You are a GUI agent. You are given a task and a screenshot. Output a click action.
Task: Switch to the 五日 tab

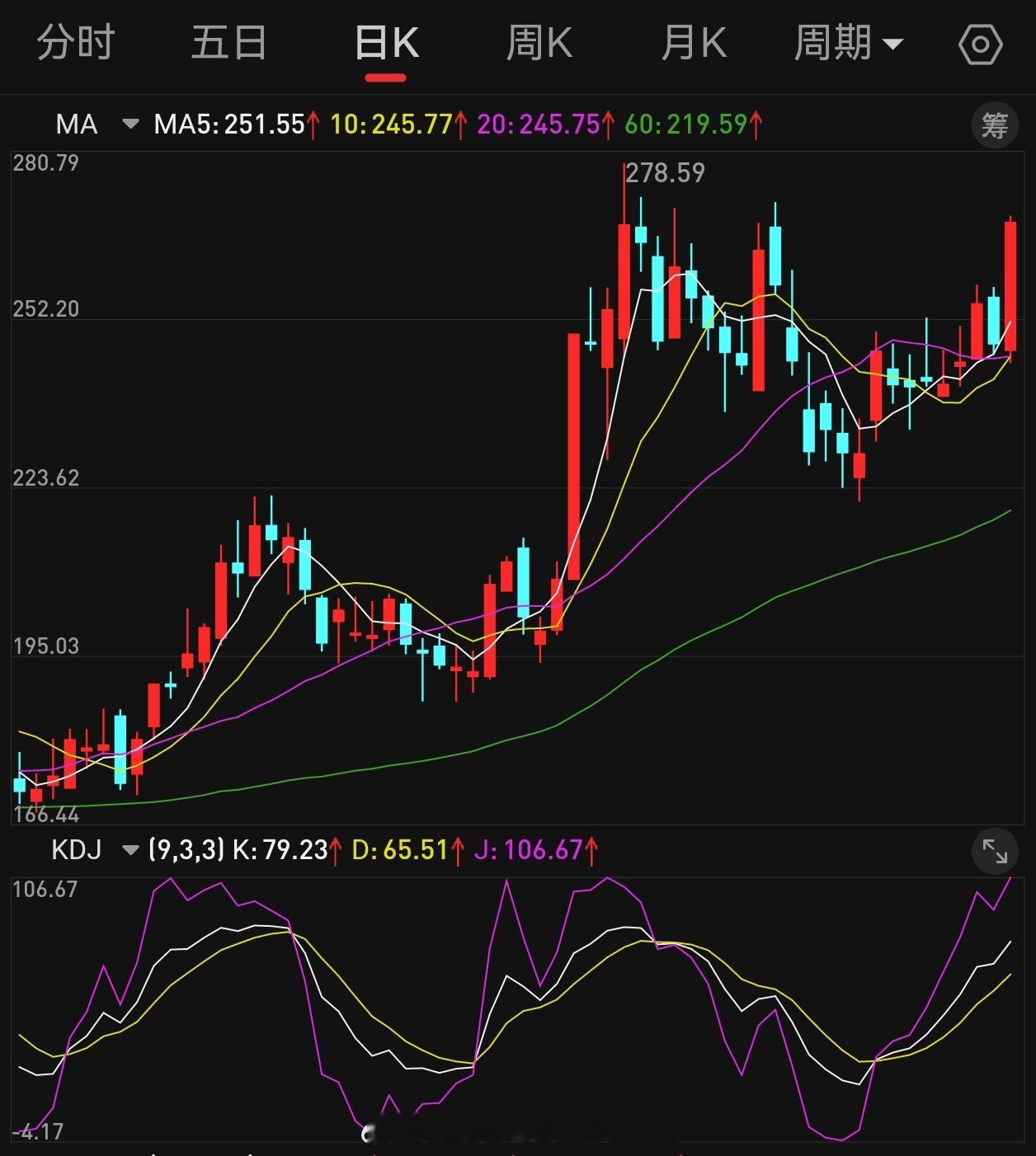tap(228, 43)
